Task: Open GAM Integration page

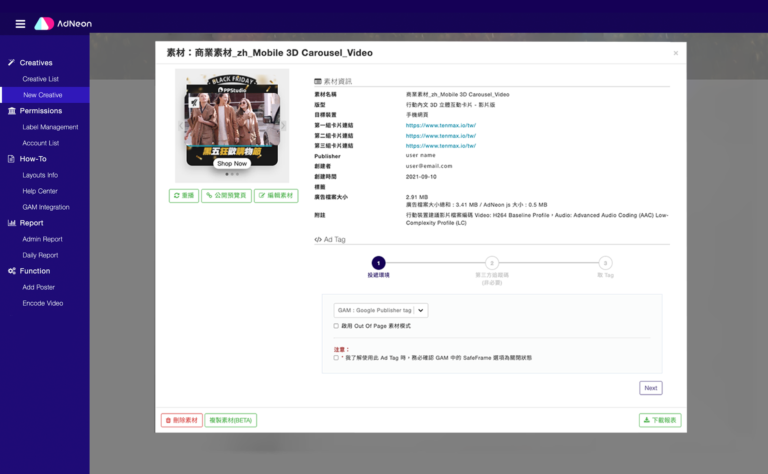Action: (x=46, y=207)
